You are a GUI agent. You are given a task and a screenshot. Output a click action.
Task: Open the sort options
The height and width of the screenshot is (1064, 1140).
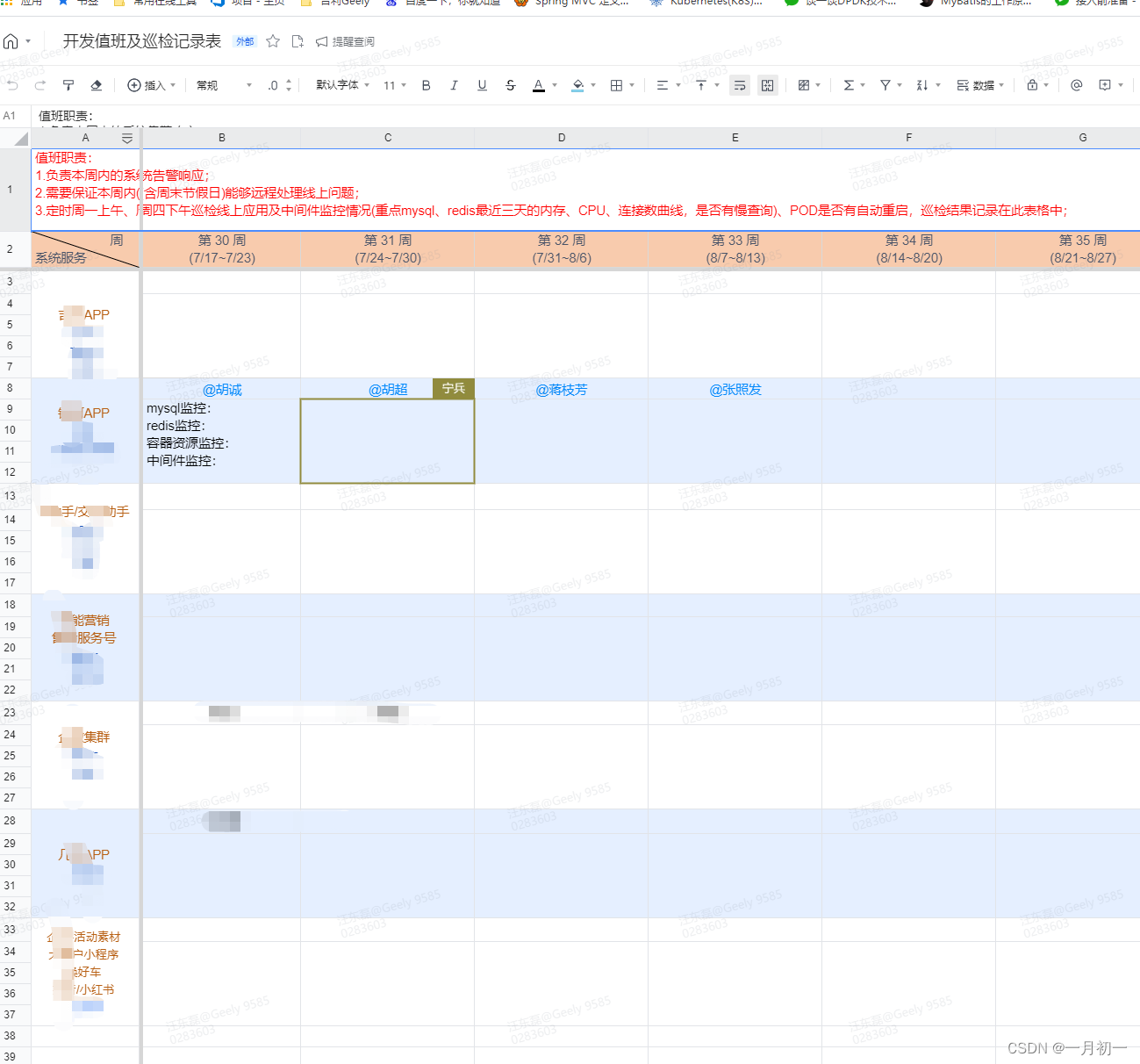928,85
